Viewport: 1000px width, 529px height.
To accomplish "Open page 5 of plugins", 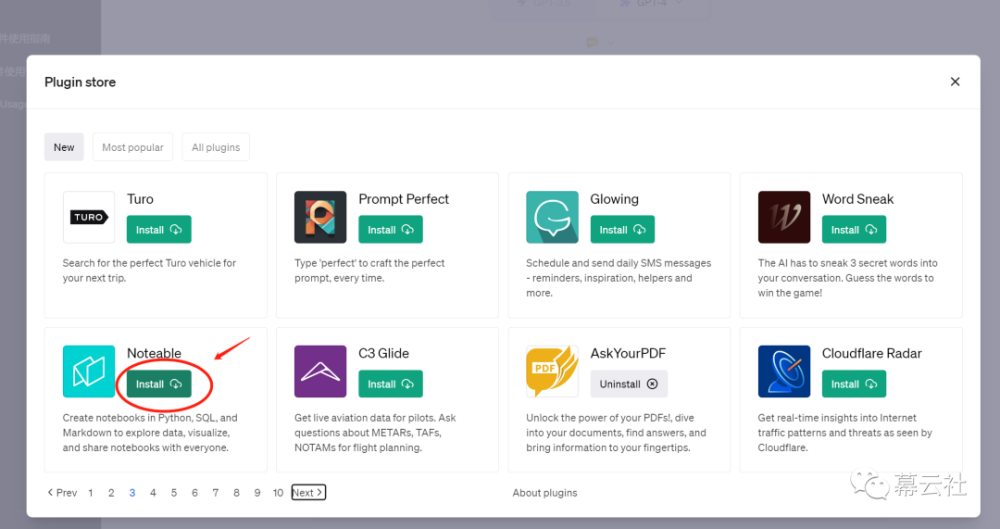I will click(173, 493).
